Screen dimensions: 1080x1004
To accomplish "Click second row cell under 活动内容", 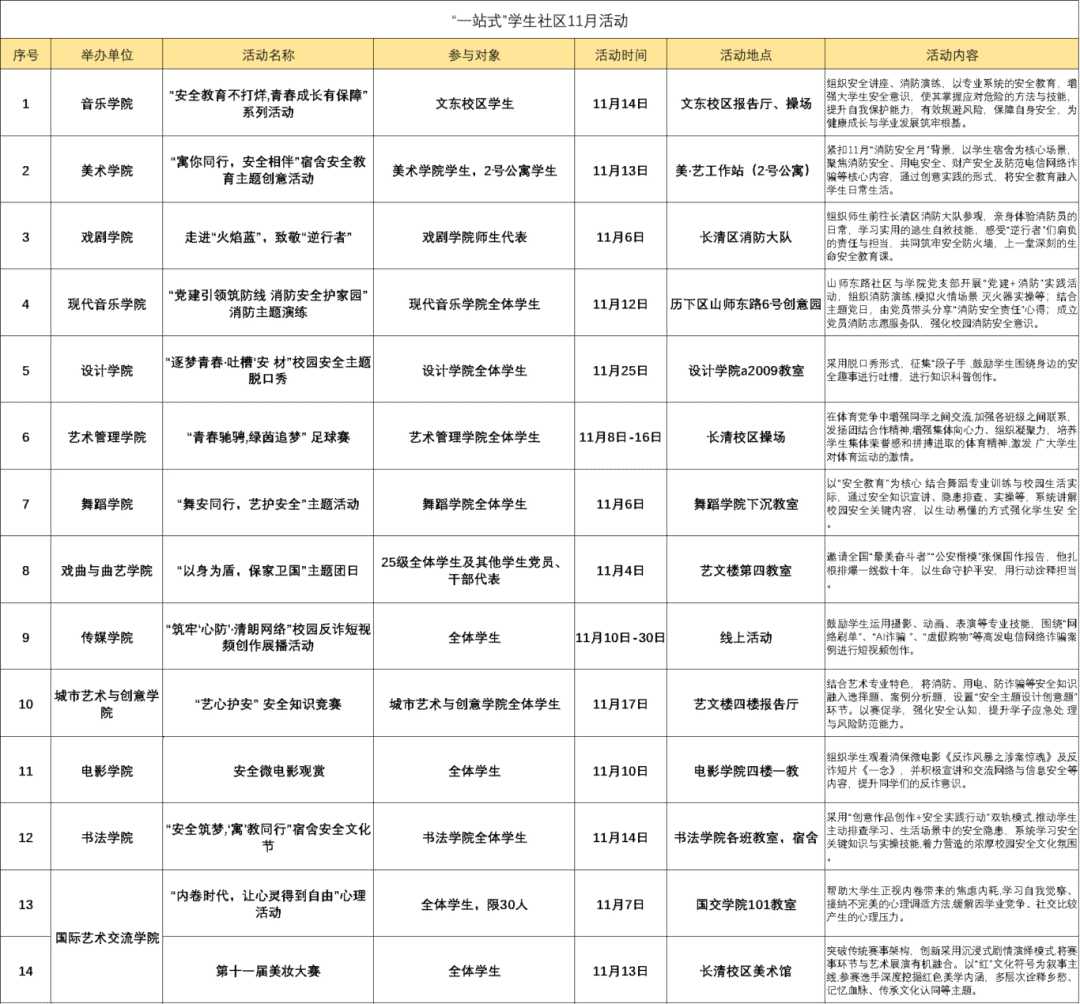I will tap(952, 170).
